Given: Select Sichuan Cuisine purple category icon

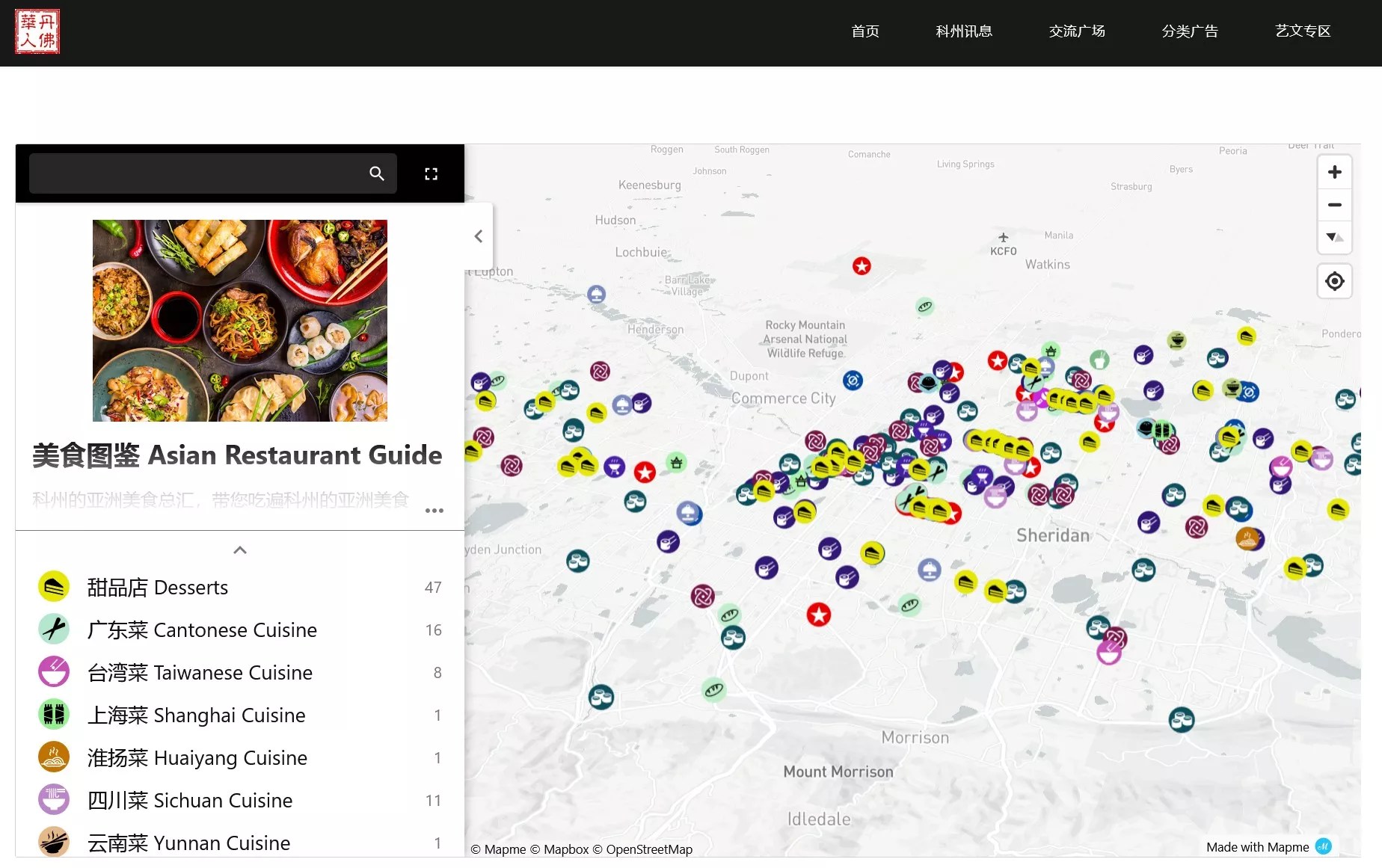Looking at the screenshot, I should (x=54, y=800).
